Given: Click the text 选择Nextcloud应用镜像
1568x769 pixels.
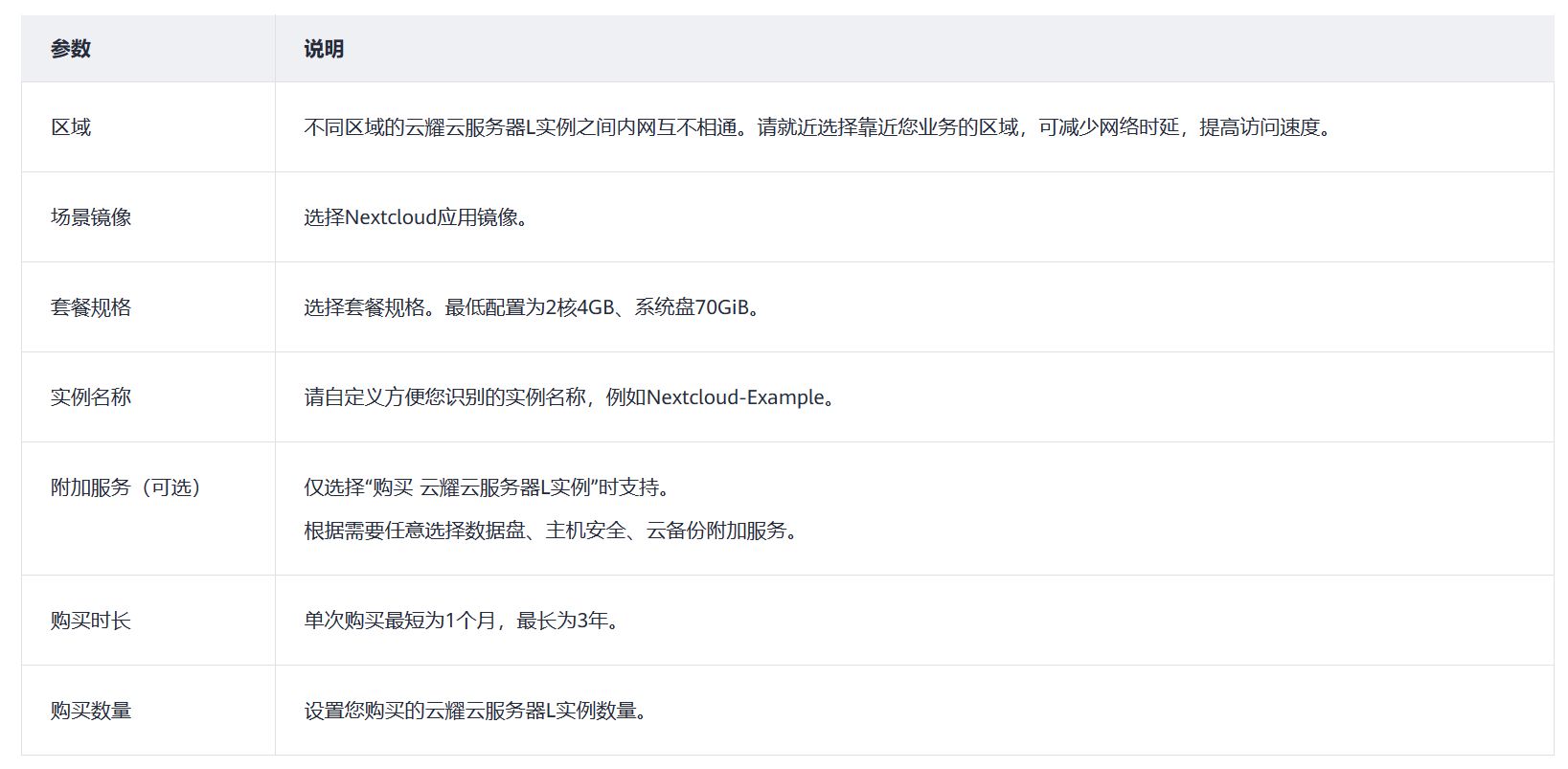Looking at the screenshot, I should coord(417,217).
